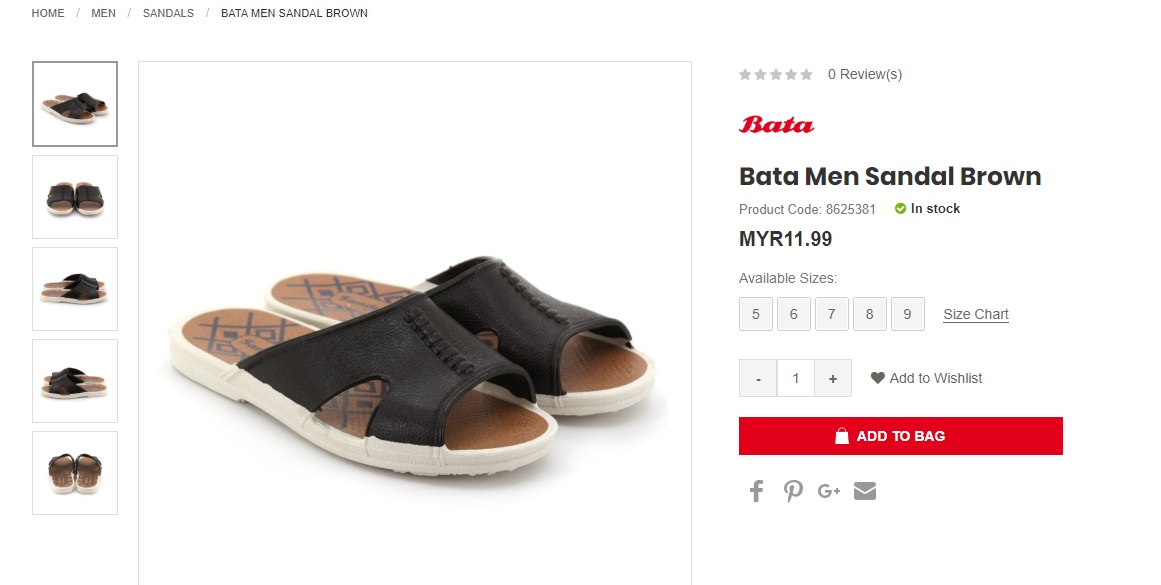Click the quantity input field
This screenshot has width=1161, height=585.
click(x=796, y=378)
